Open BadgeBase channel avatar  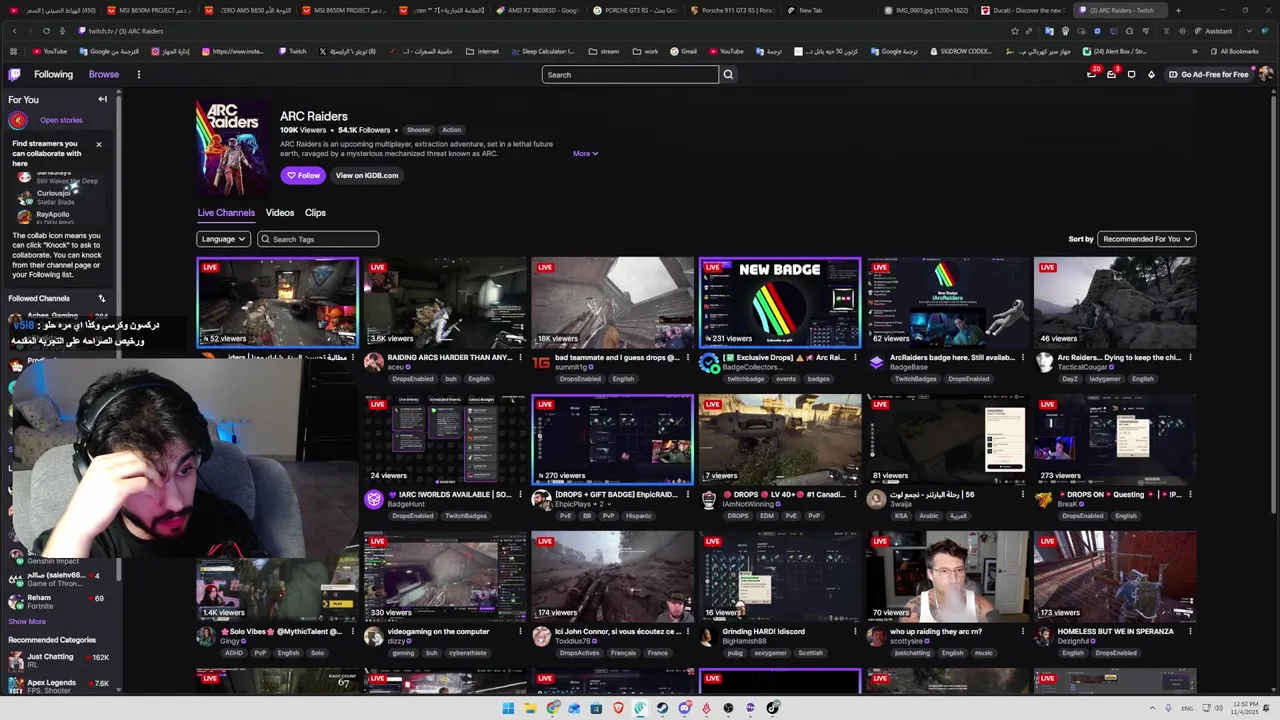(x=876, y=362)
